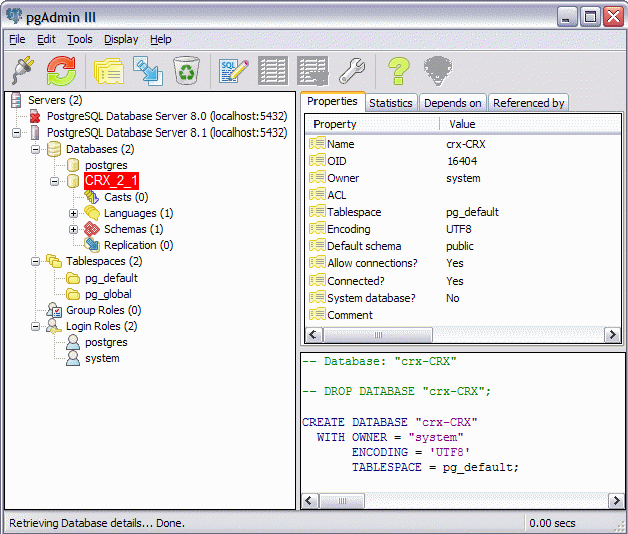The image size is (628, 534).
Task: Click the Add server connection plug icon
Action: (22, 71)
